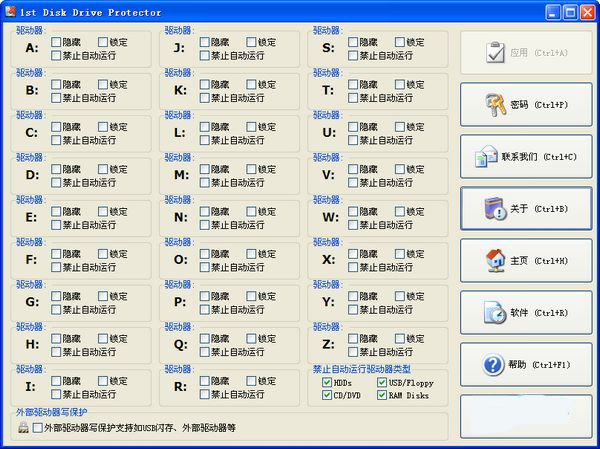The width and height of the screenshot is (600, 449).
Task: Check 锁定 for drive F:
Action: [x=103, y=254]
